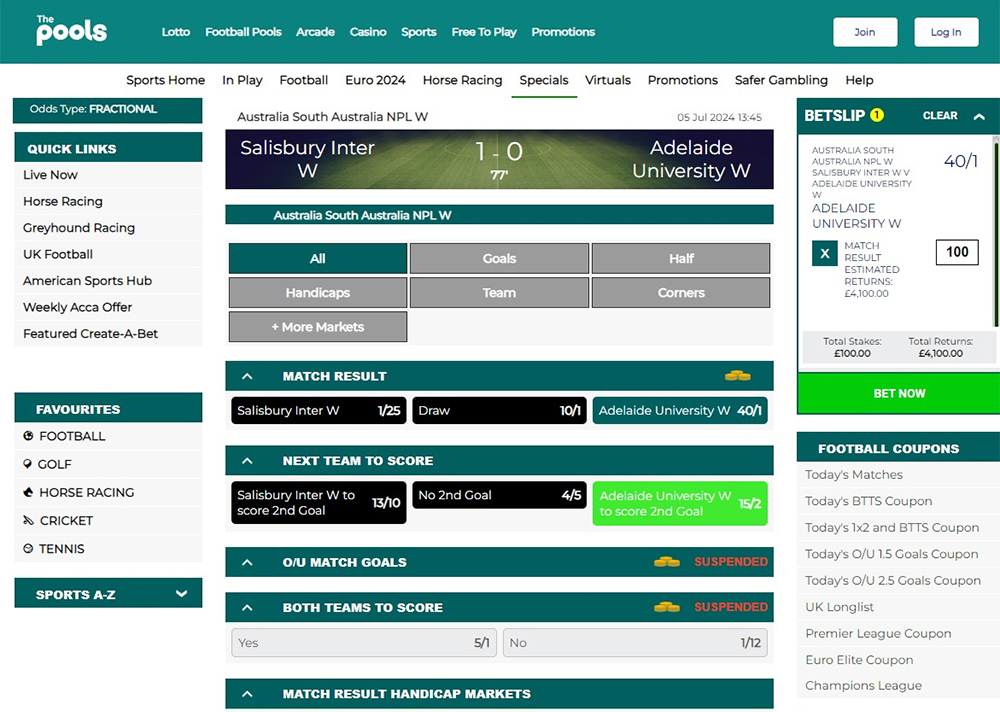Switch to the Handicaps markets tab
This screenshot has height=712, width=1000.
318,292
